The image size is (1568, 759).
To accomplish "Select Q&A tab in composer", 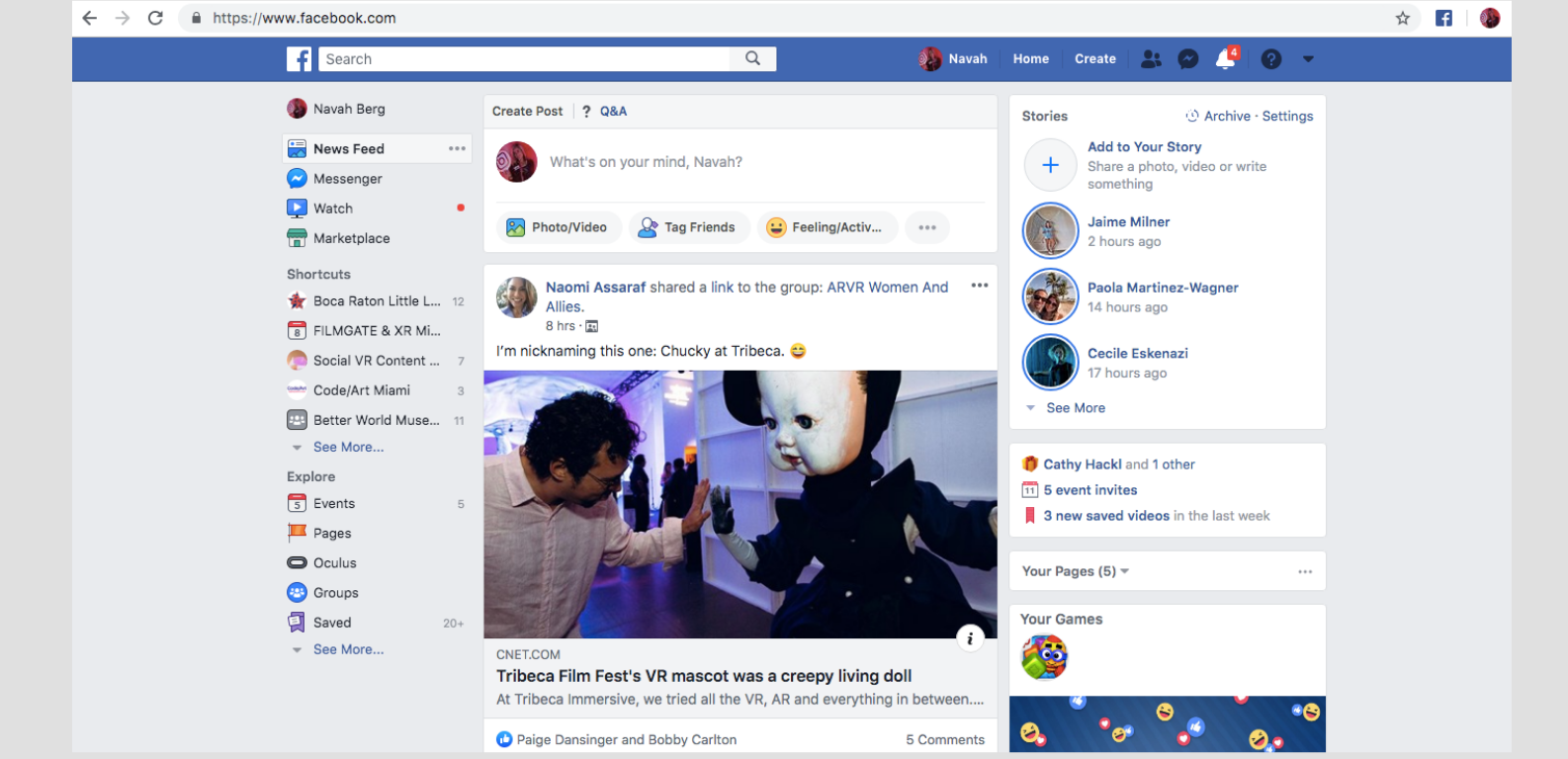I will coord(604,112).
